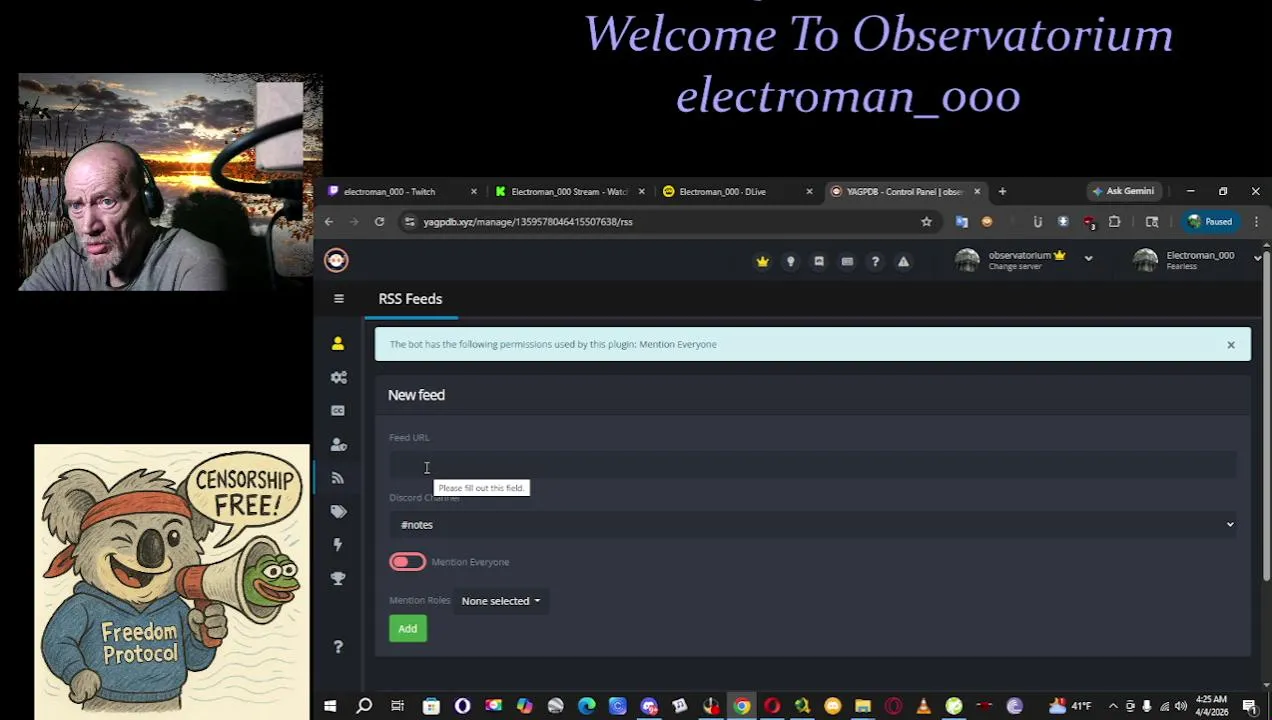Open the card sidebar icon below gears
The width and height of the screenshot is (1272, 720).
click(x=338, y=411)
